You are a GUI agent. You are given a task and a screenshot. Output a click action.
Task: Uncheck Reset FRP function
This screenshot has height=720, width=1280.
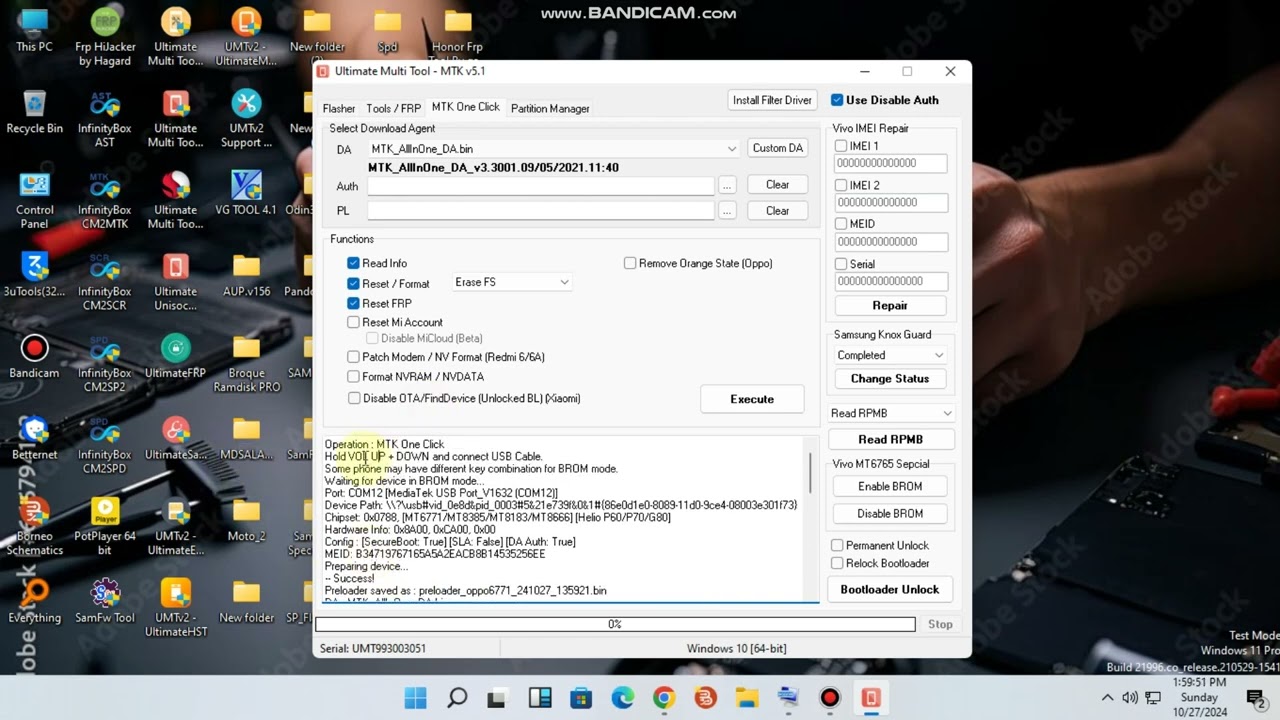(353, 303)
